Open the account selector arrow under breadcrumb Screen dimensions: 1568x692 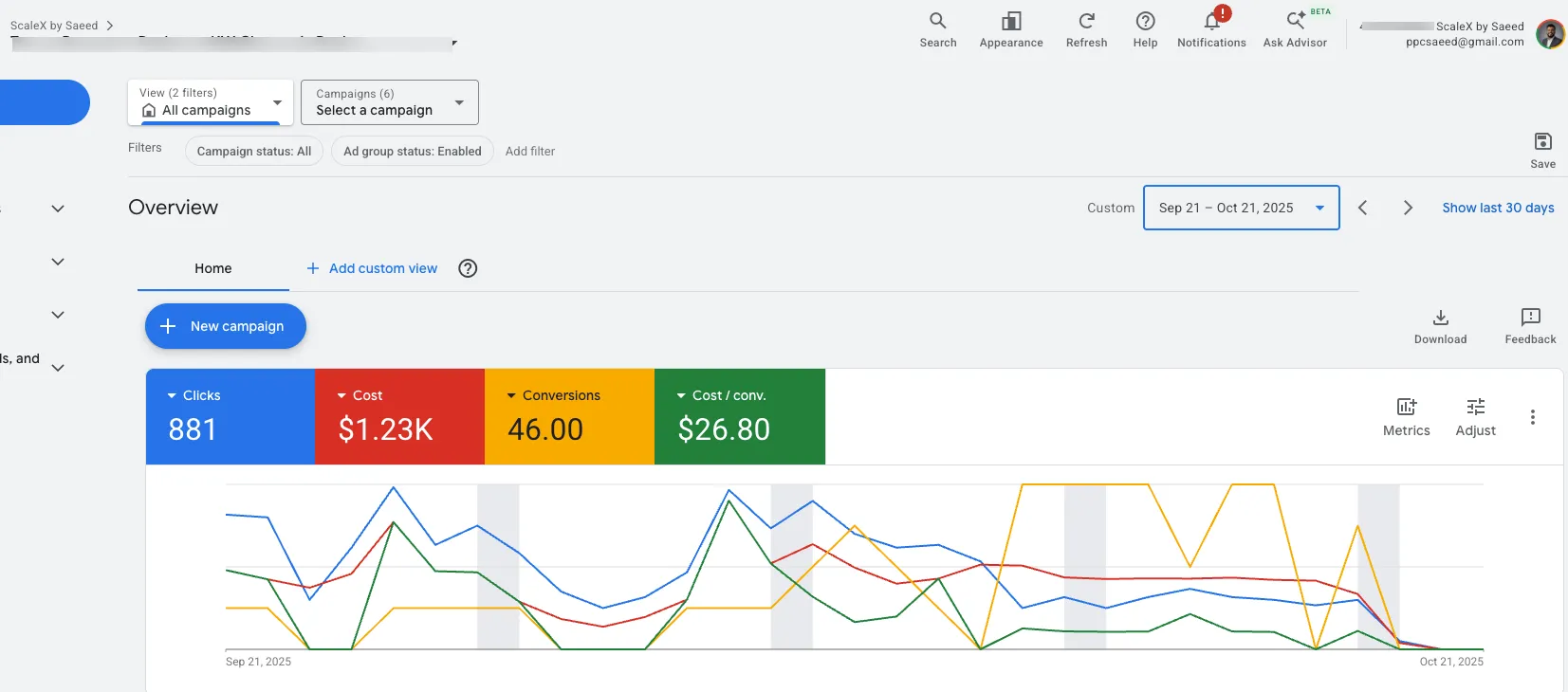click(454, 43)
